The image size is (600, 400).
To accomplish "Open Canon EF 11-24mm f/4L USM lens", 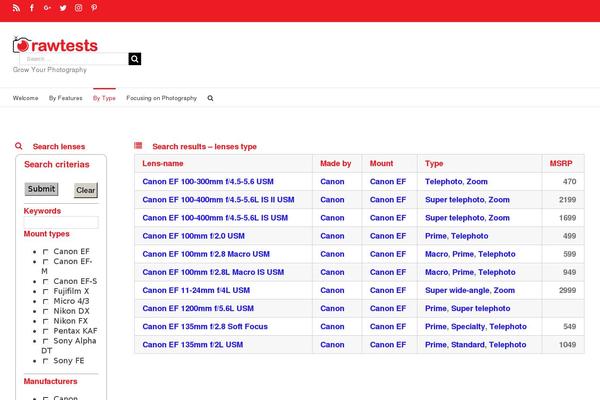I will (x=196, y=290).
